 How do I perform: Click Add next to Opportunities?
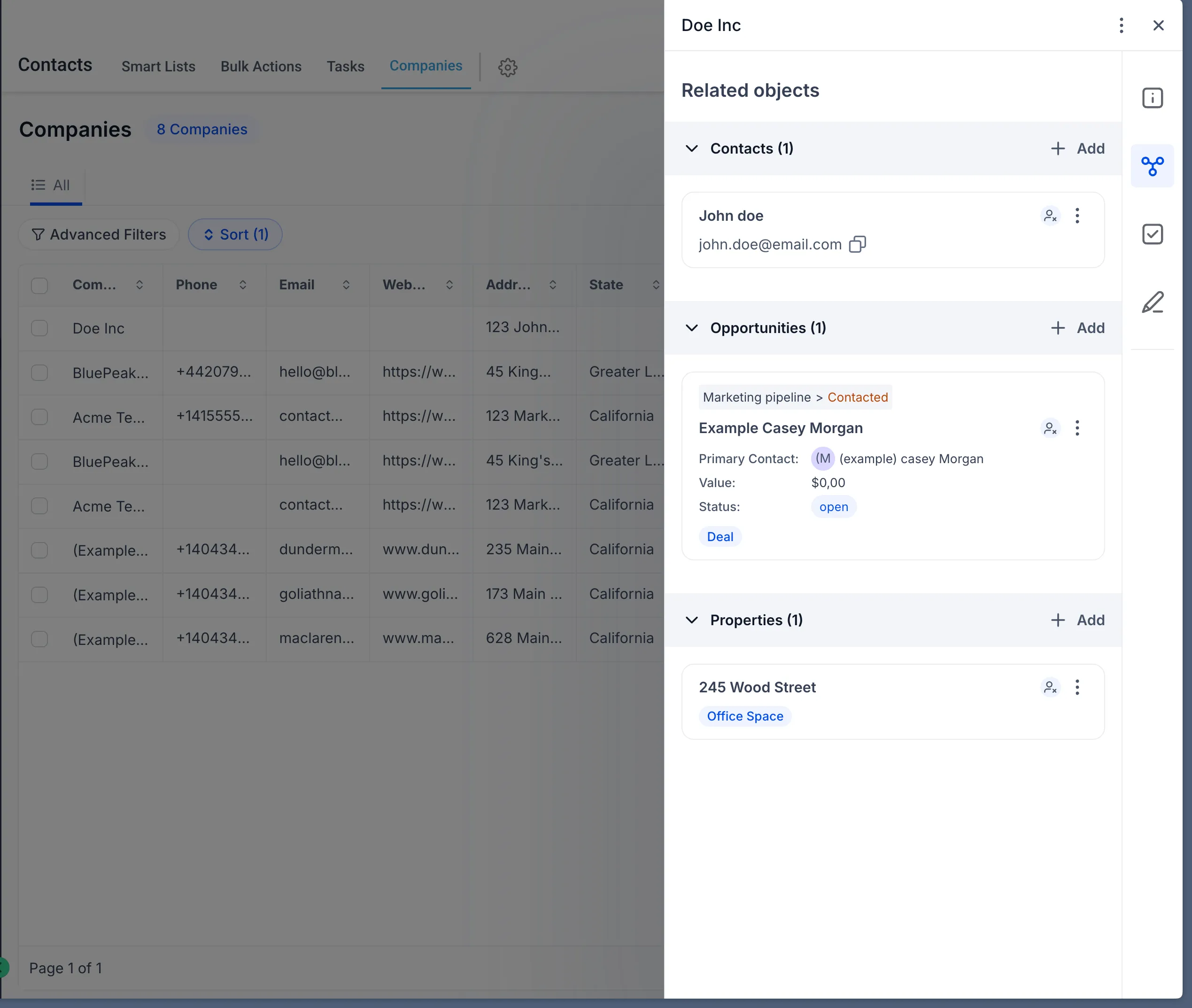[1078, 327]
